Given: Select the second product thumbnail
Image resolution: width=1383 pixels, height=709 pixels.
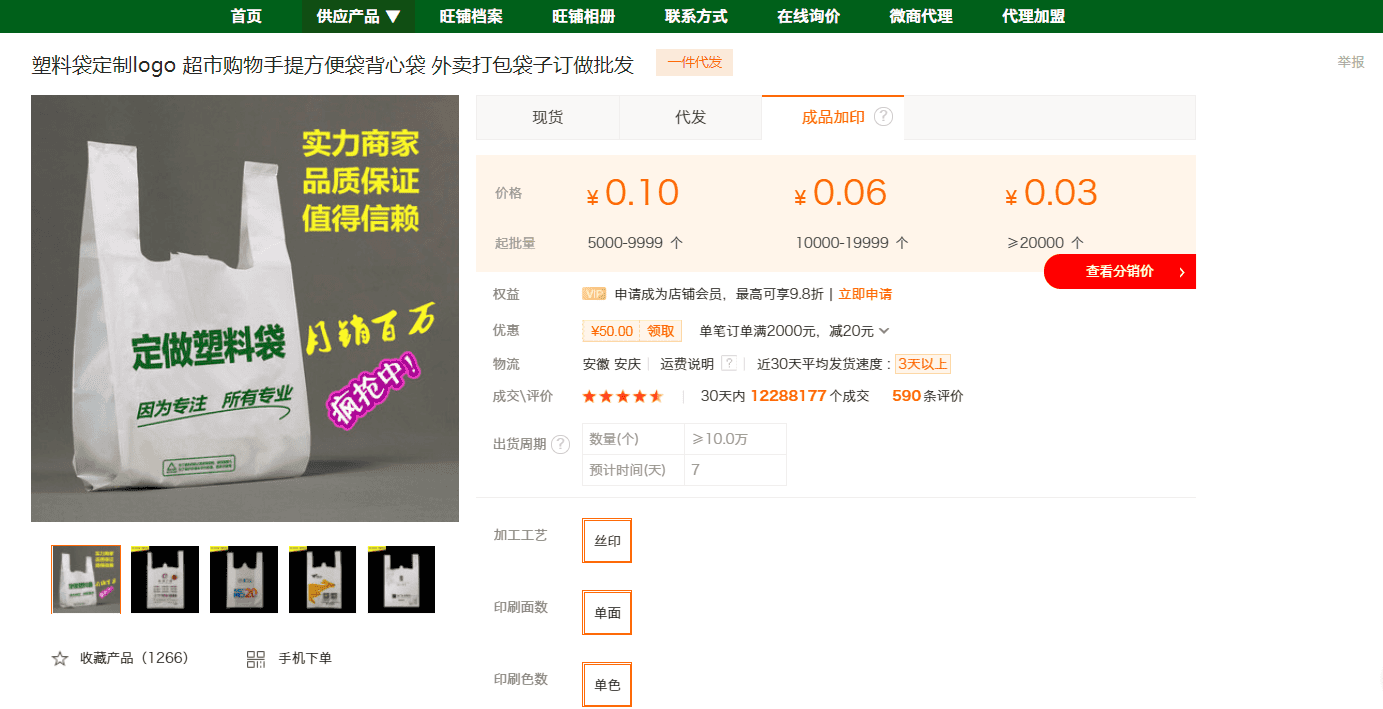Looking at the screenshot, I should [x=165, y=579].
